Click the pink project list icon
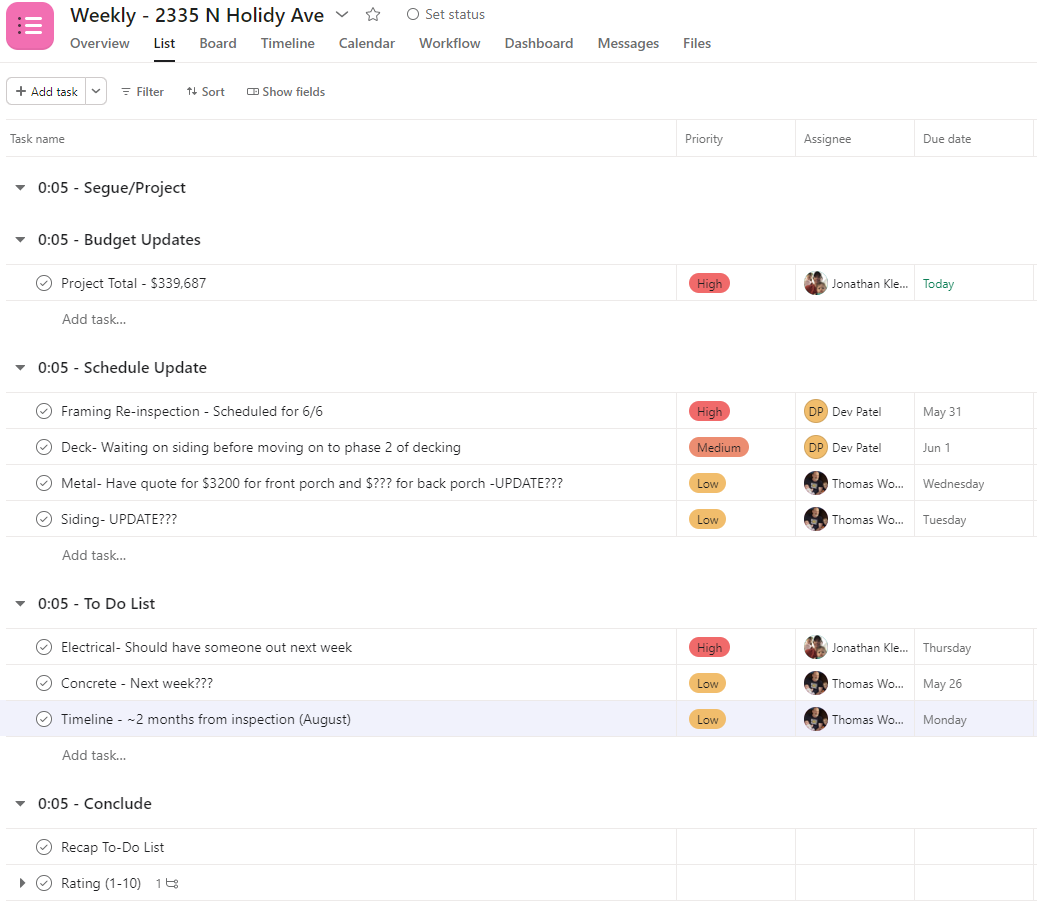Screen dimensions: 1037x910 30,26
